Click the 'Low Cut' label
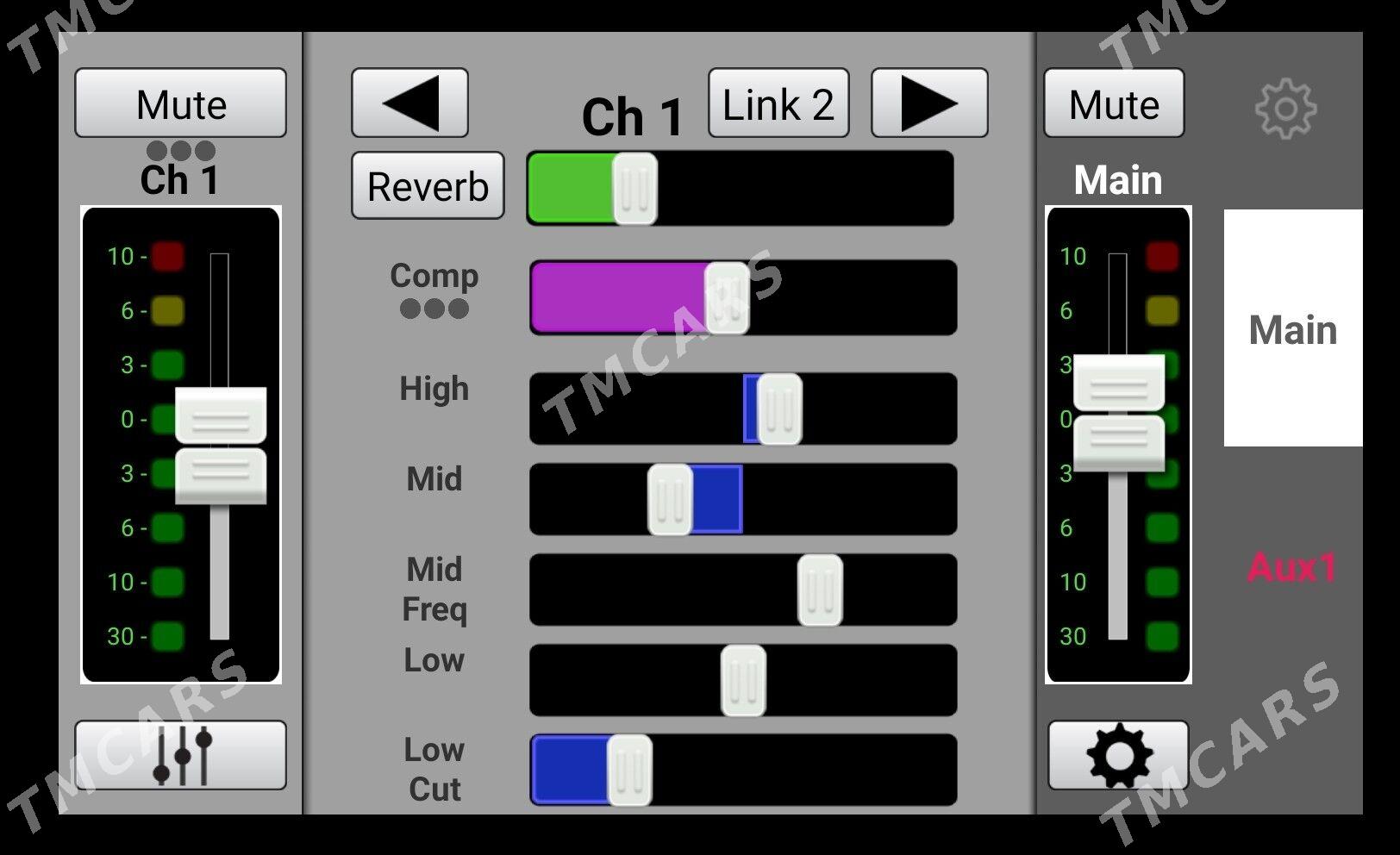 (x=434, y=770)
